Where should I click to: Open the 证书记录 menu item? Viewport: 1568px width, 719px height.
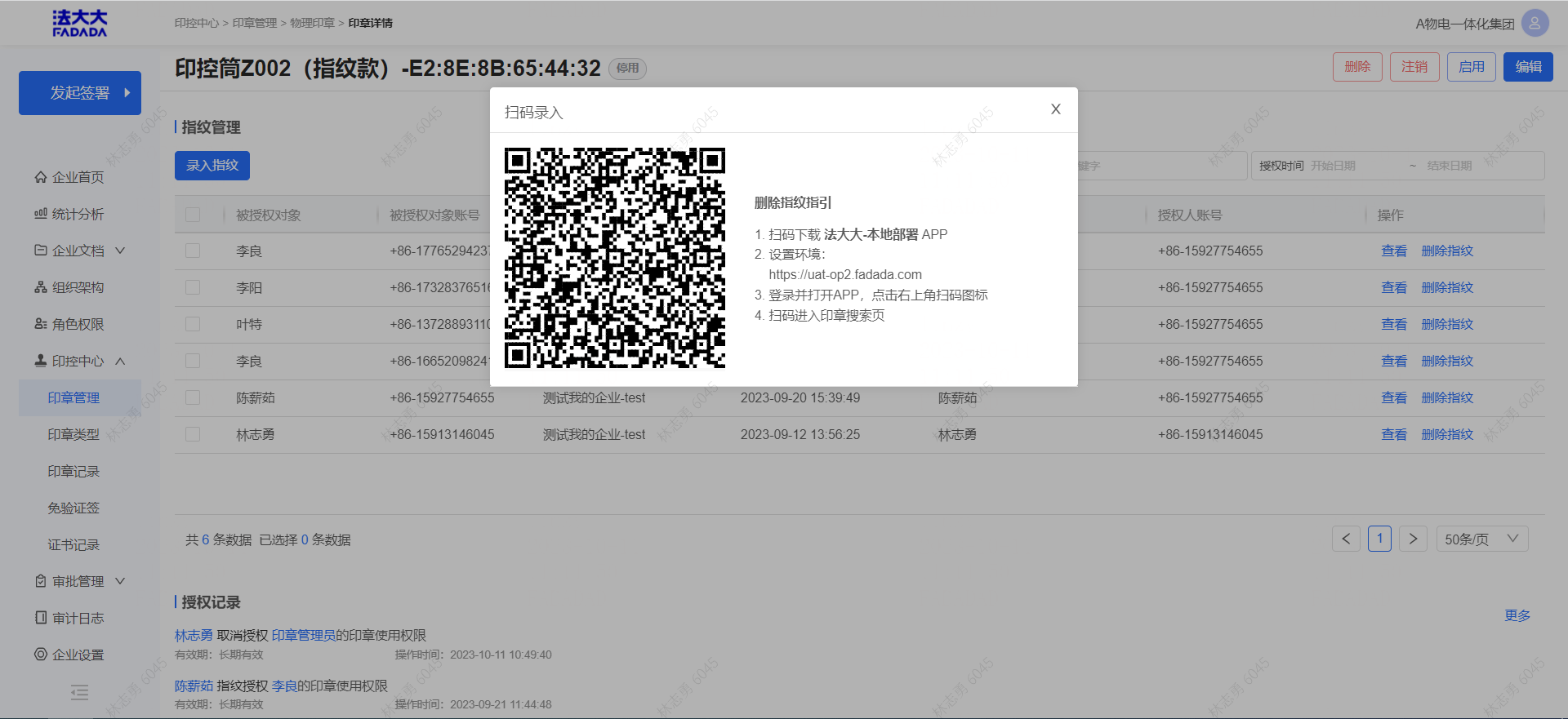click(x=73, y=544)
